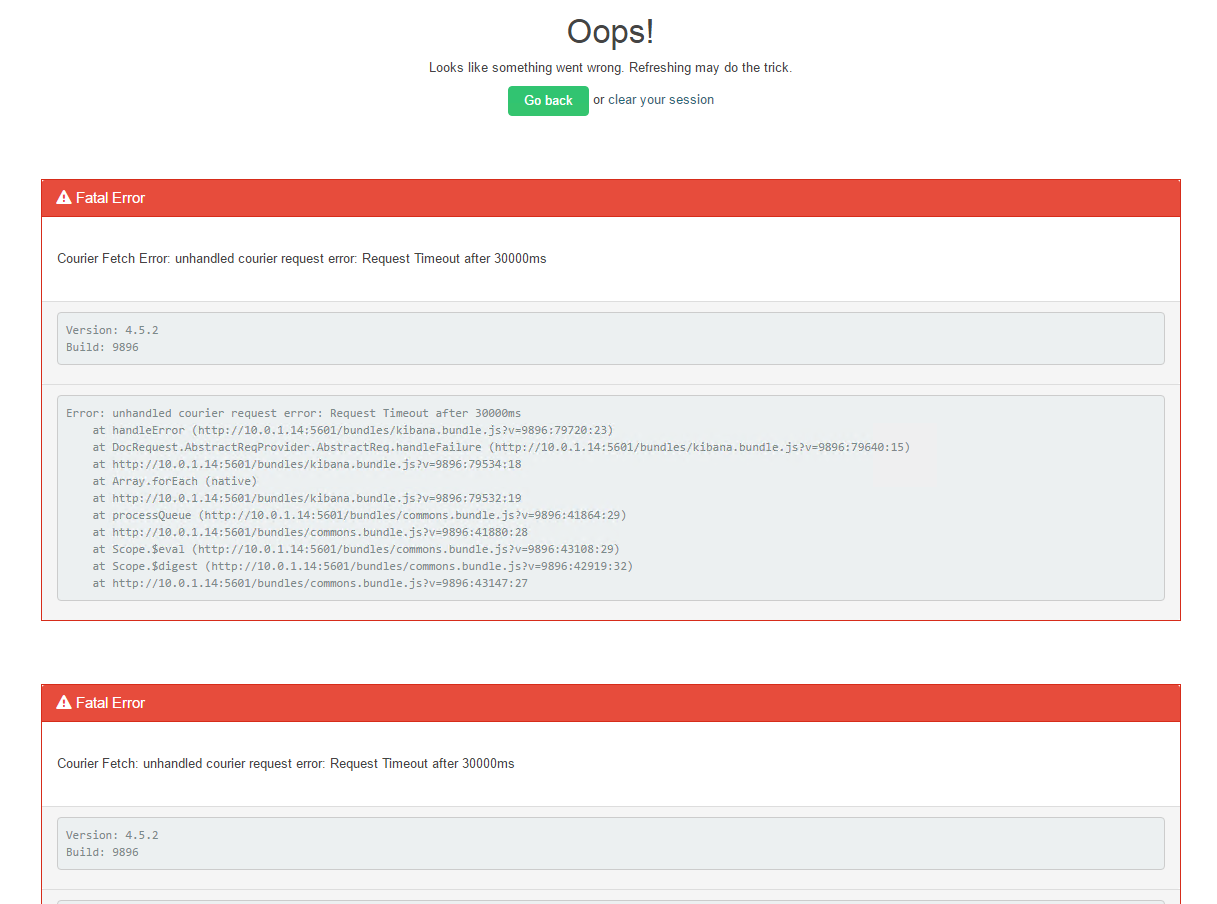Click the 'Error: unhandled courier request error' stack trace line
The image size is (1217, 904).
293,413
